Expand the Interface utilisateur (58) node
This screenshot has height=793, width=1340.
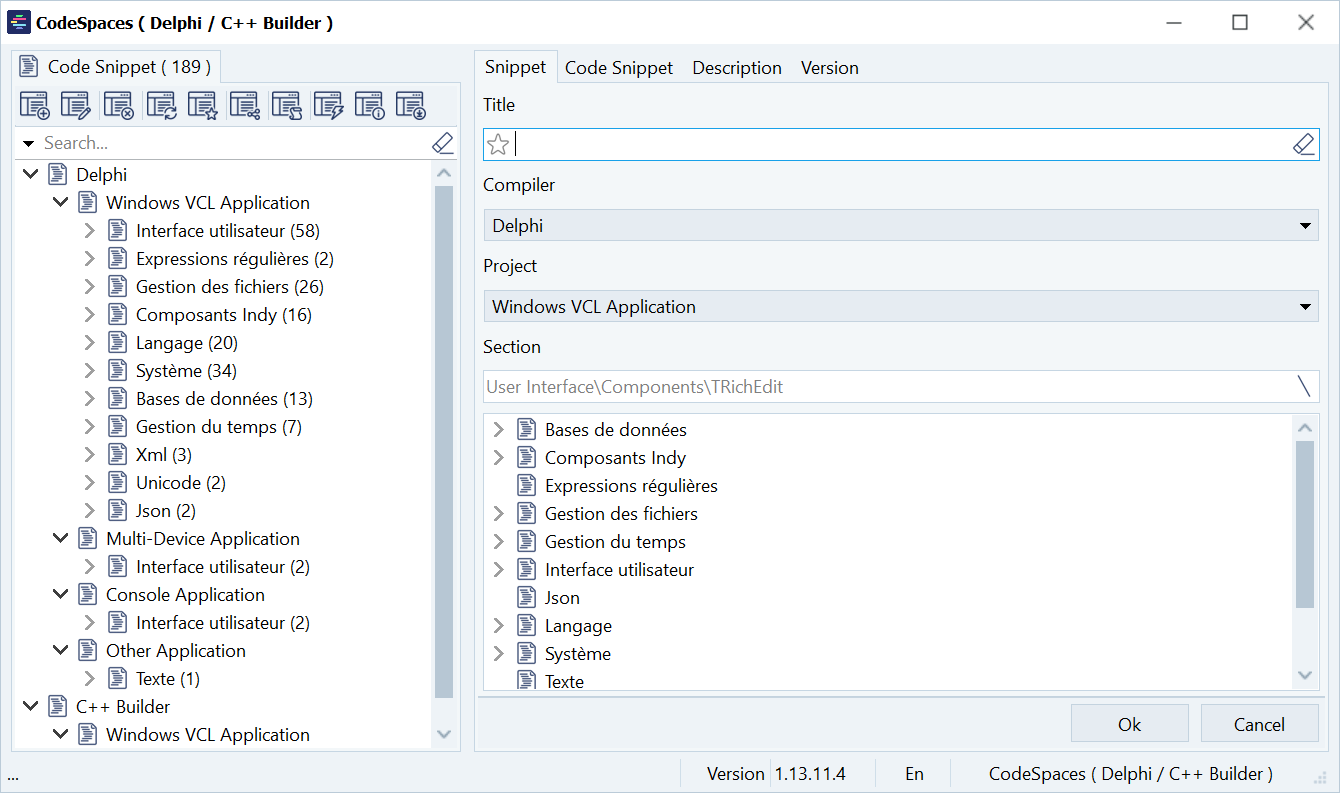(89, 231)
